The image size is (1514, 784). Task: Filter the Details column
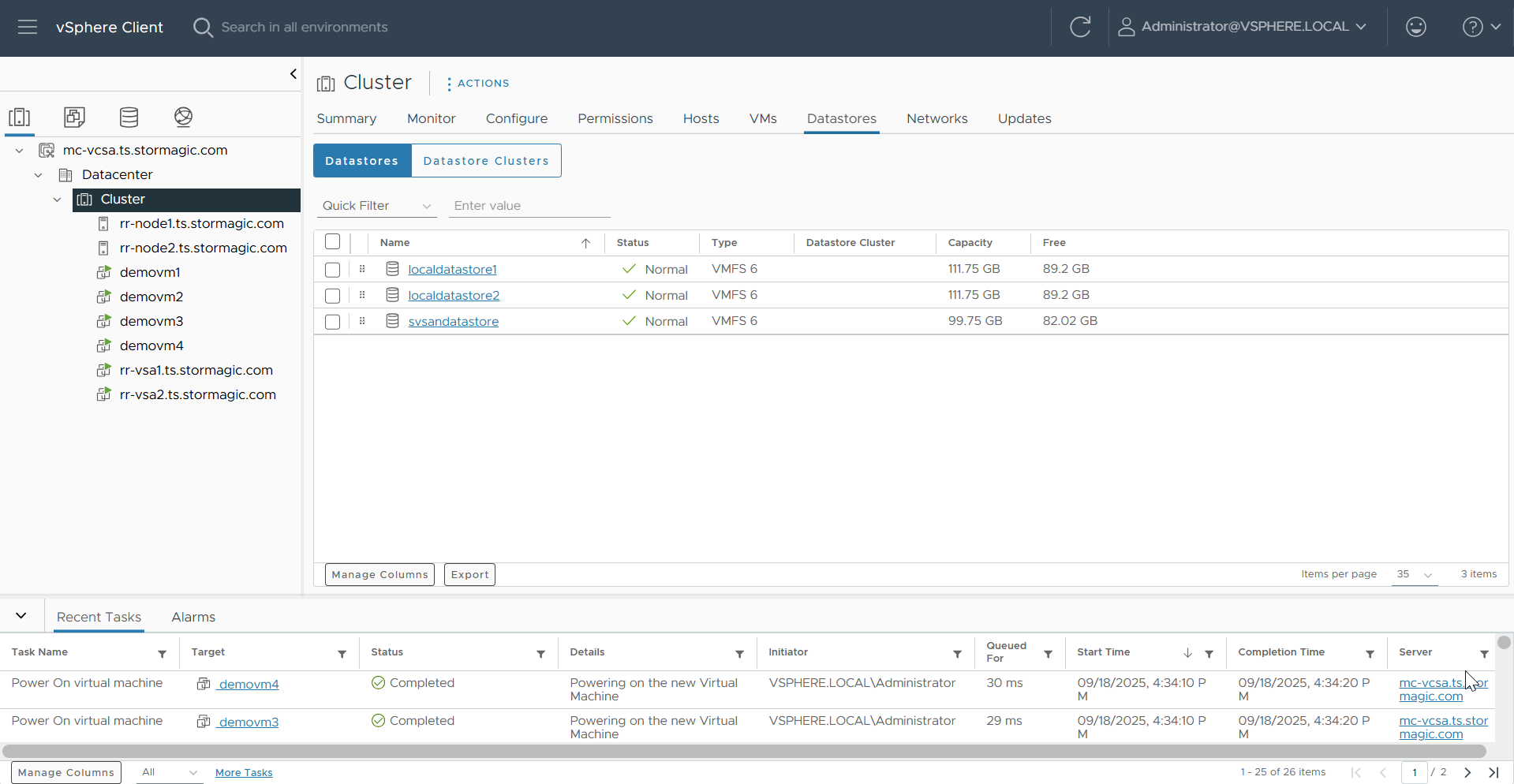point(739,654)
